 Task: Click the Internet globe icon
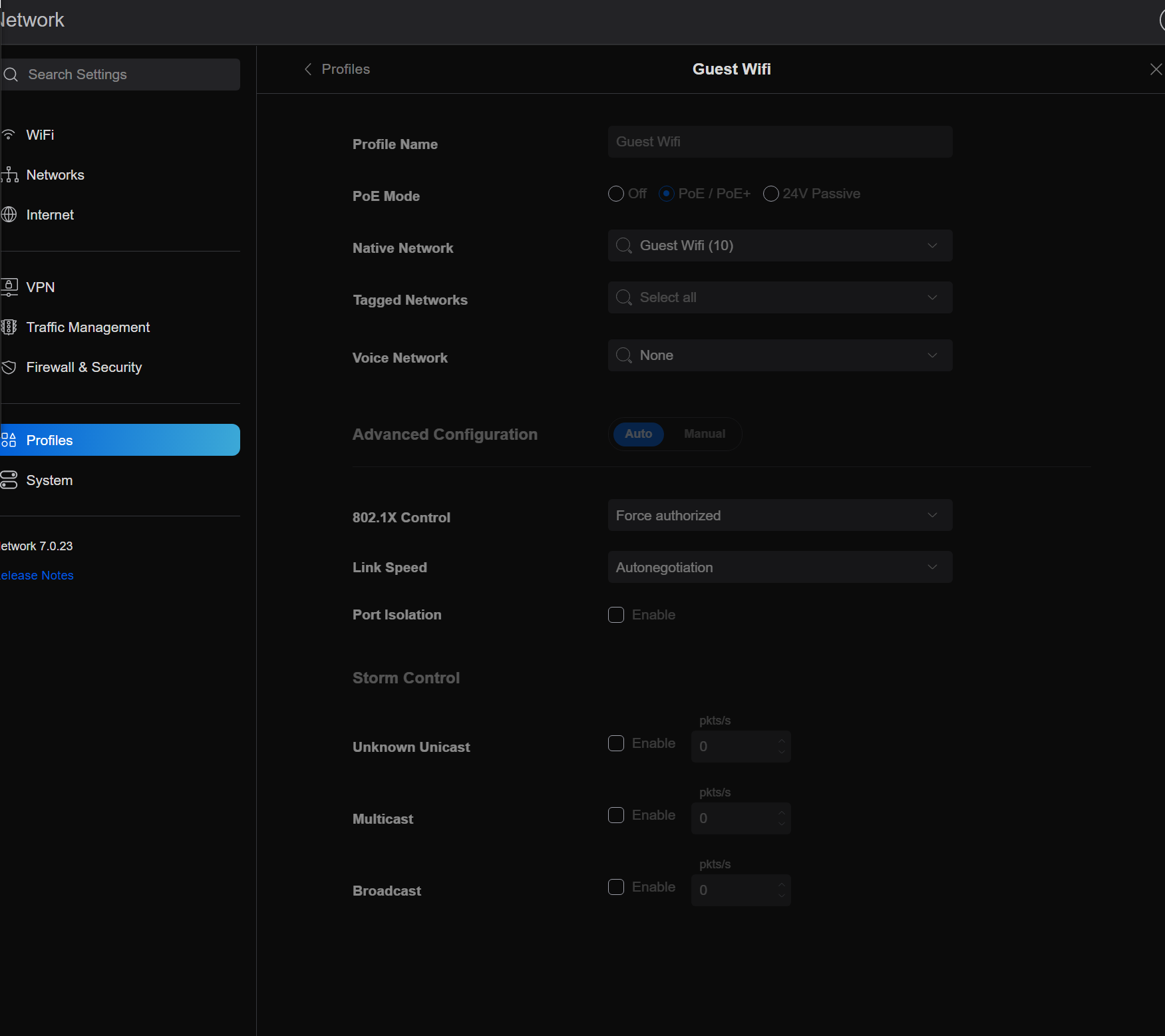tap(9, 215)
